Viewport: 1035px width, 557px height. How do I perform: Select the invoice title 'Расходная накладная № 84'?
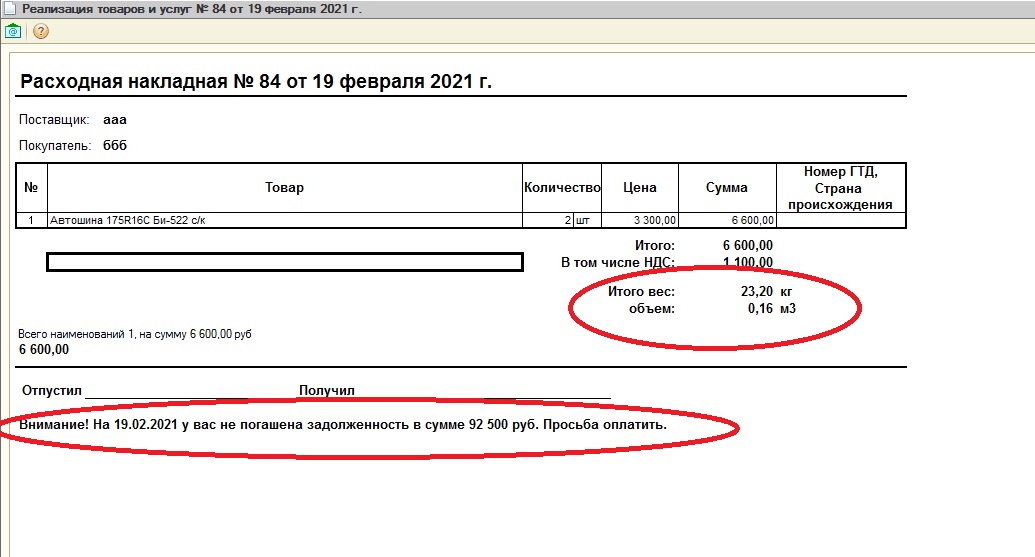click(255, 82)
